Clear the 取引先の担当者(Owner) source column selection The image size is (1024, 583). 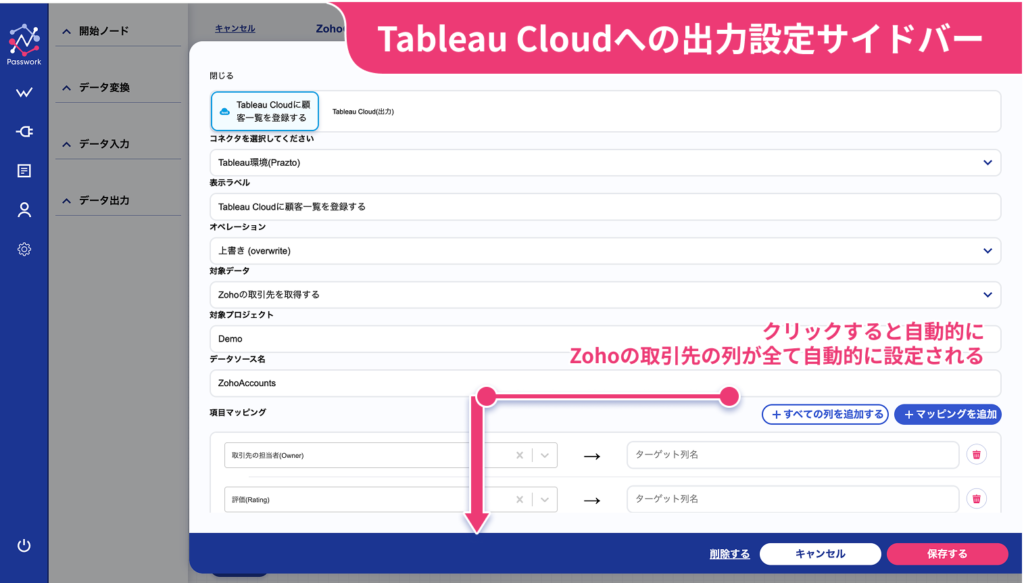520,455
